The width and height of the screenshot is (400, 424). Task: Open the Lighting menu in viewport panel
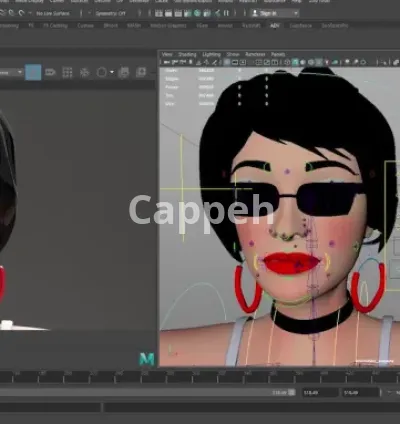point(211,54)
